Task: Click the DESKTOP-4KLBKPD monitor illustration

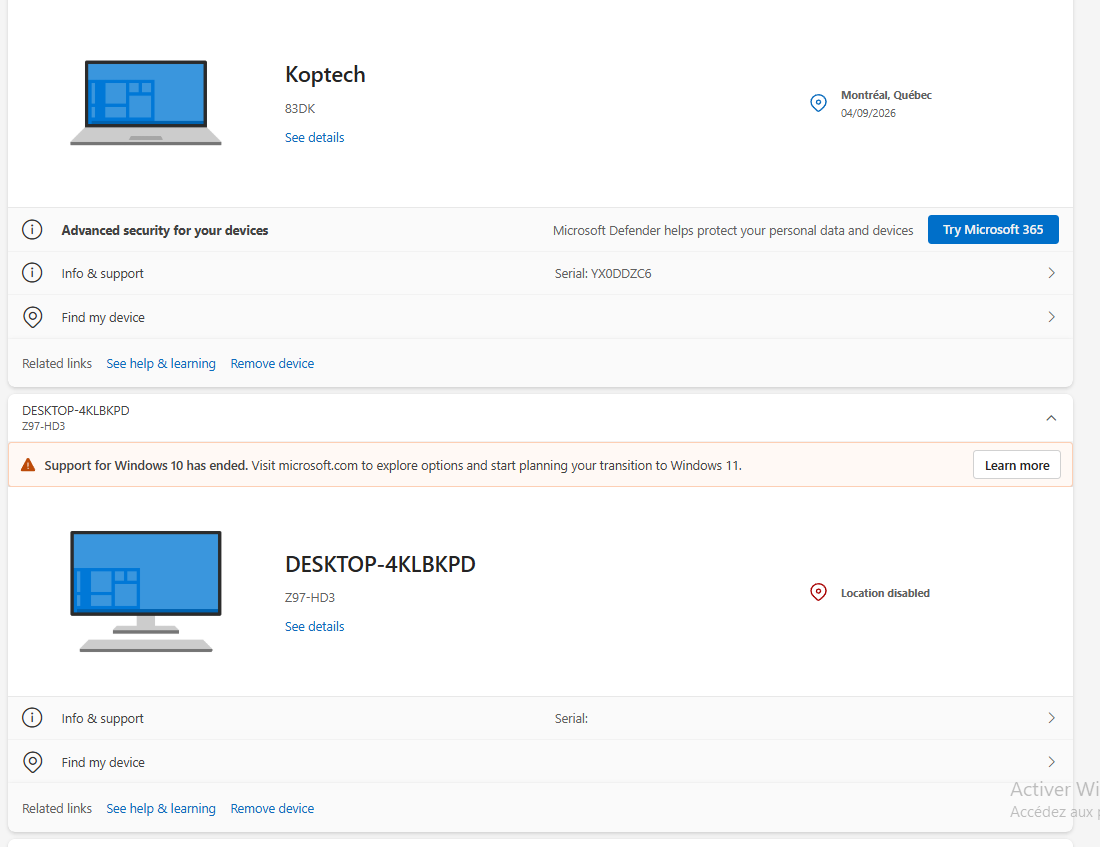Action: coord(146,592)
